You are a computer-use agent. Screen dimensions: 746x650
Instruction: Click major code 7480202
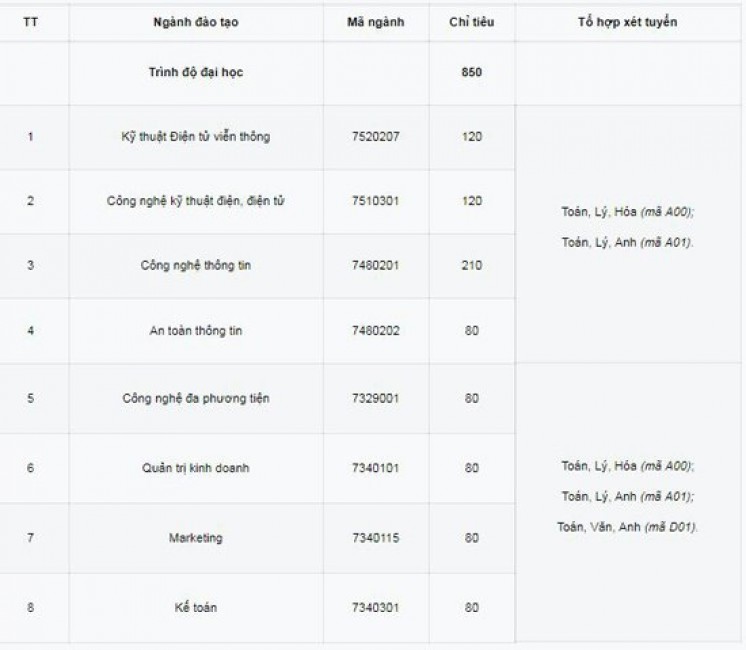click(376, 330)
